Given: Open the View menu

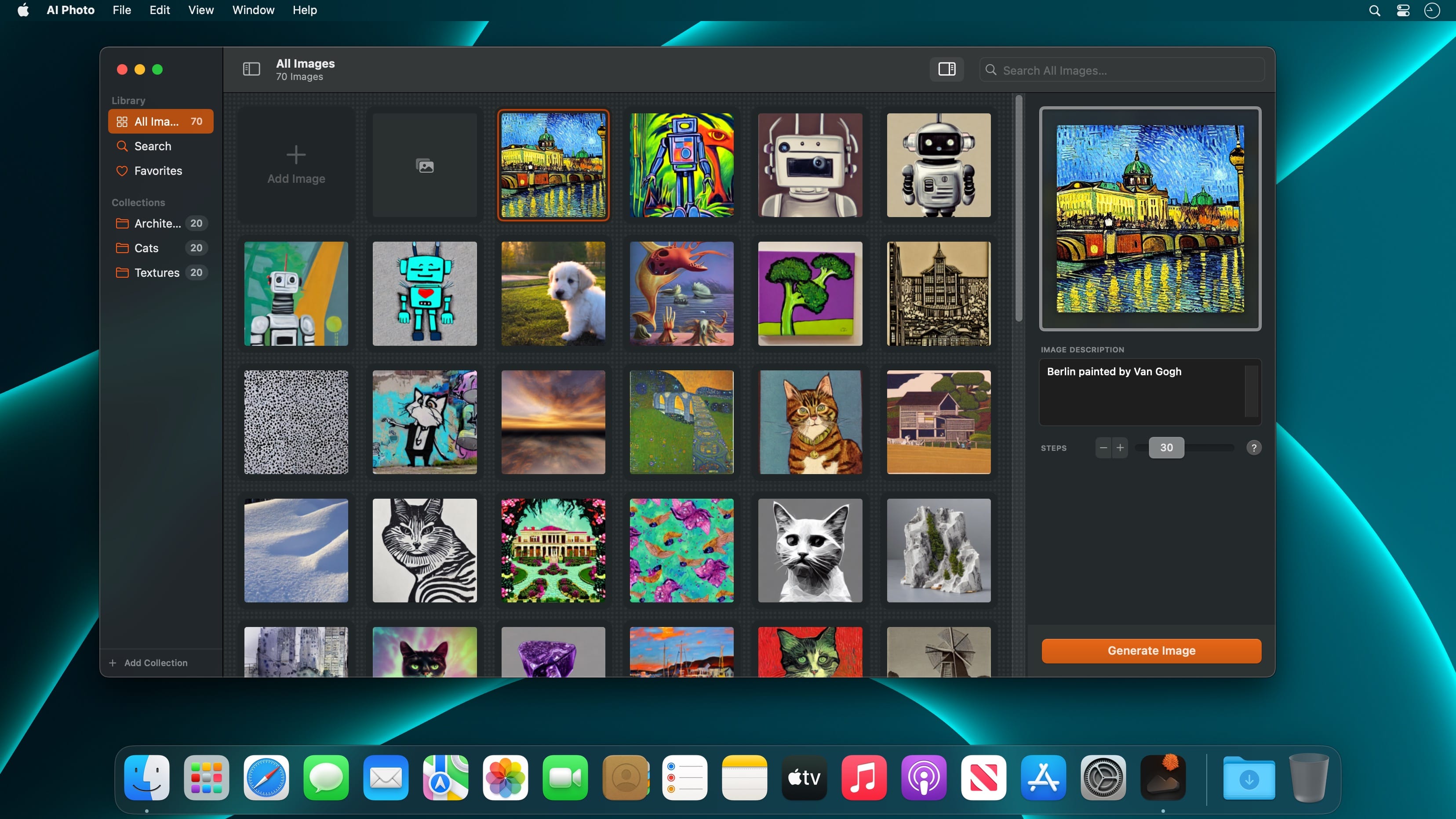Looking at the screenshot, I should [x=200, y=10].
